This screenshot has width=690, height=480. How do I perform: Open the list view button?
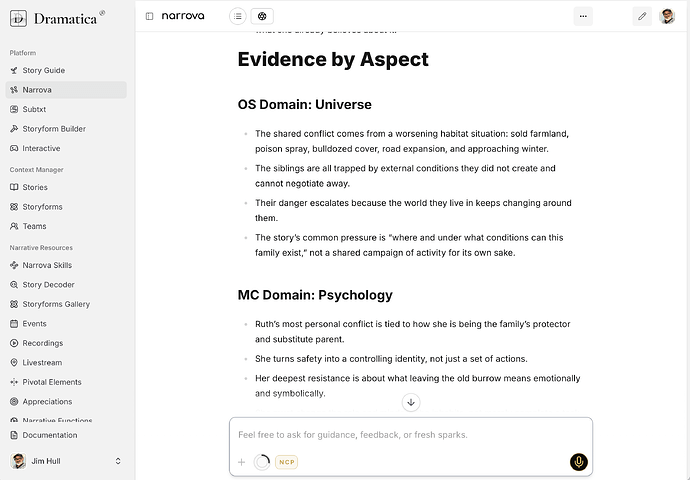coord(238,16)
